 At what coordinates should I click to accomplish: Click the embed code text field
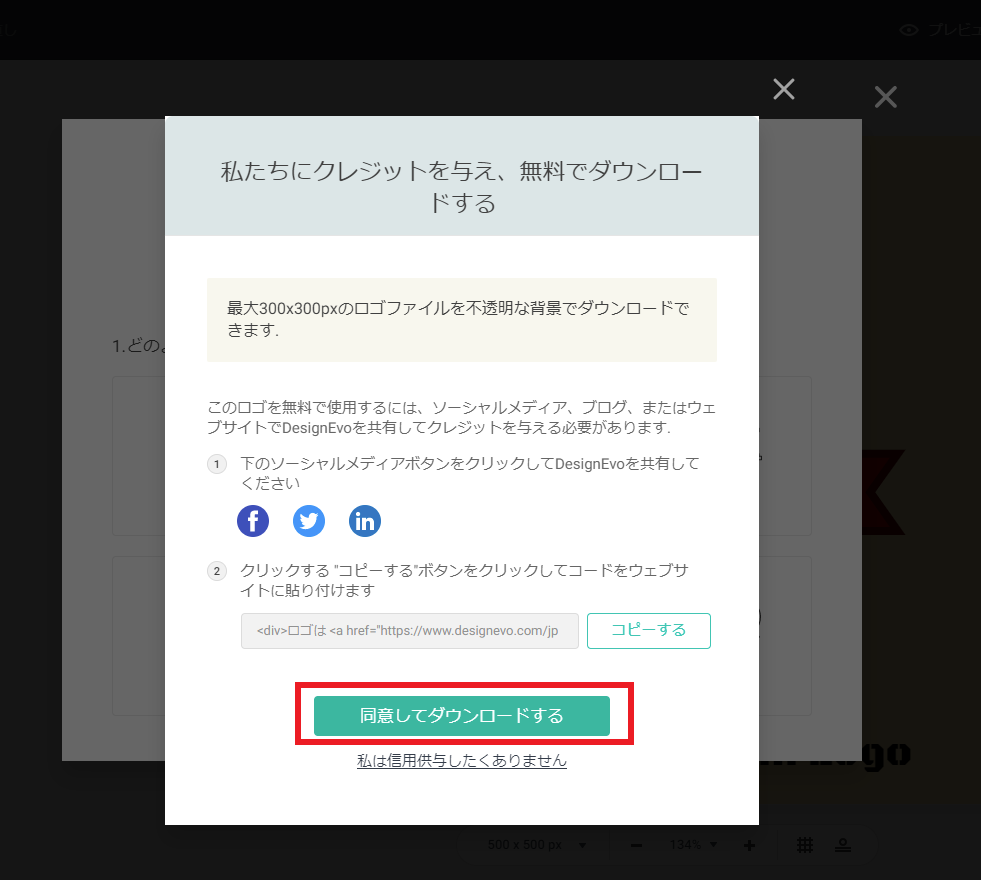[x=410, y=630]
